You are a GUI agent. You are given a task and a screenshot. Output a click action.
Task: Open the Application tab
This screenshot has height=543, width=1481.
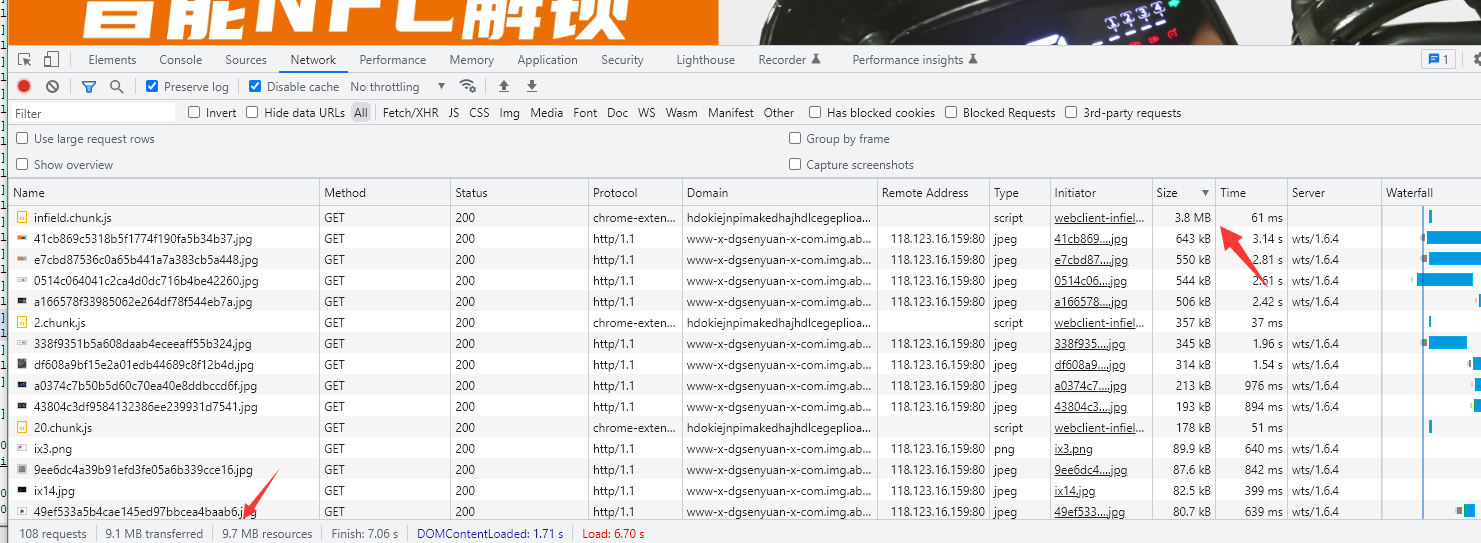[547, 60]
